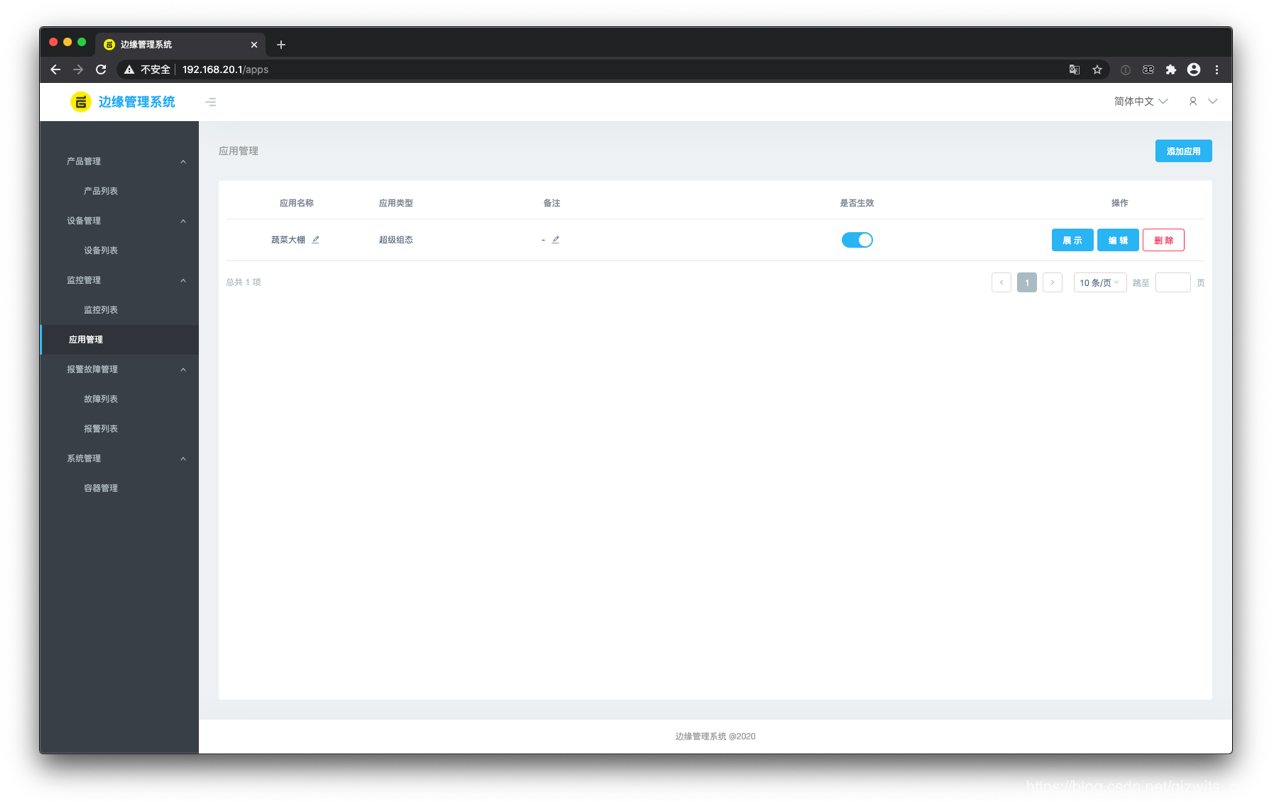Screen dimensions: 1272x806
Task: Click the 边缘管理系统 title text in header
Action: tap(137, 101)
